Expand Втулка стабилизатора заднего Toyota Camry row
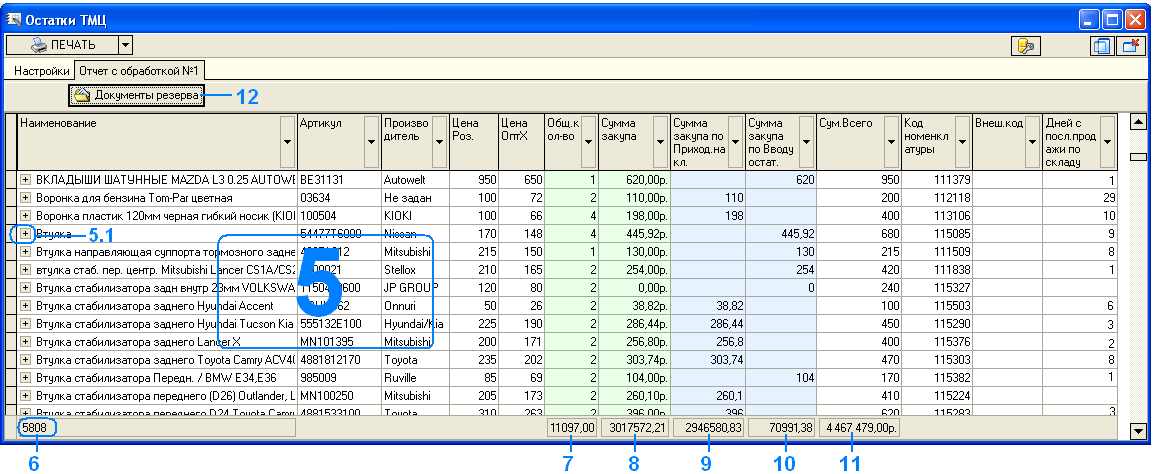 26,359
